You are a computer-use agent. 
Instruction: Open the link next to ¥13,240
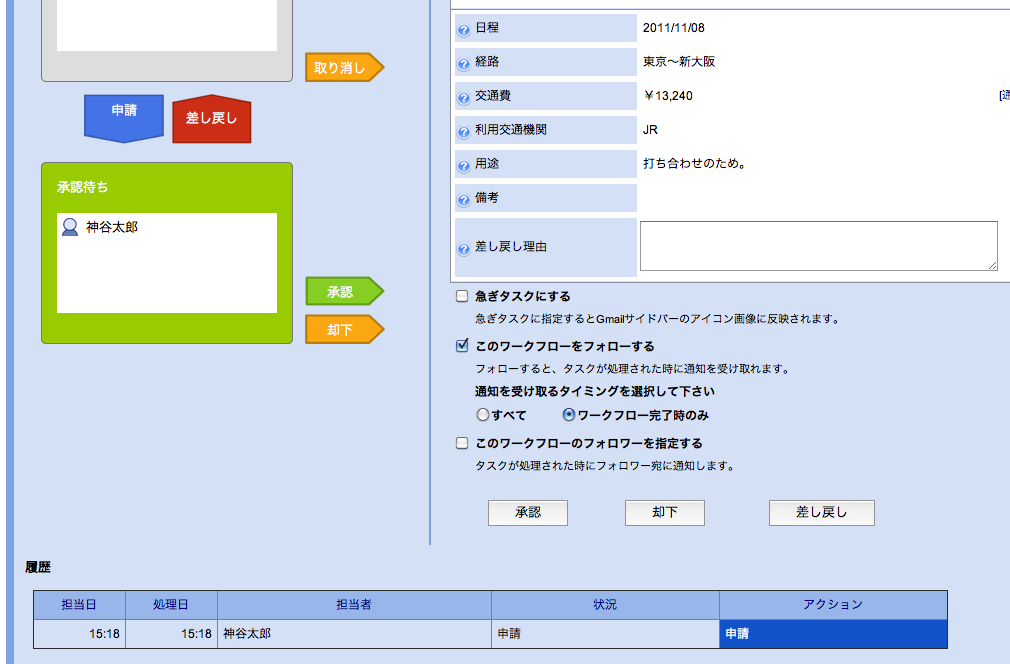1003,96
